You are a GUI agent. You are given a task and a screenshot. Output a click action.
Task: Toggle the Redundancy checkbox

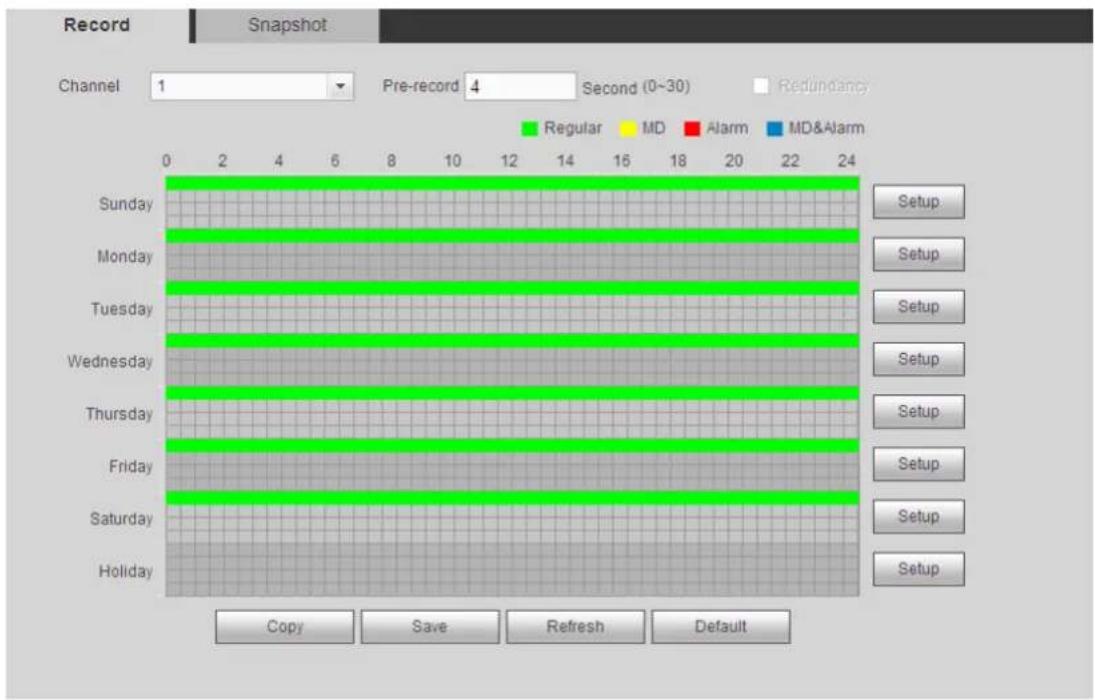[761, 86]
